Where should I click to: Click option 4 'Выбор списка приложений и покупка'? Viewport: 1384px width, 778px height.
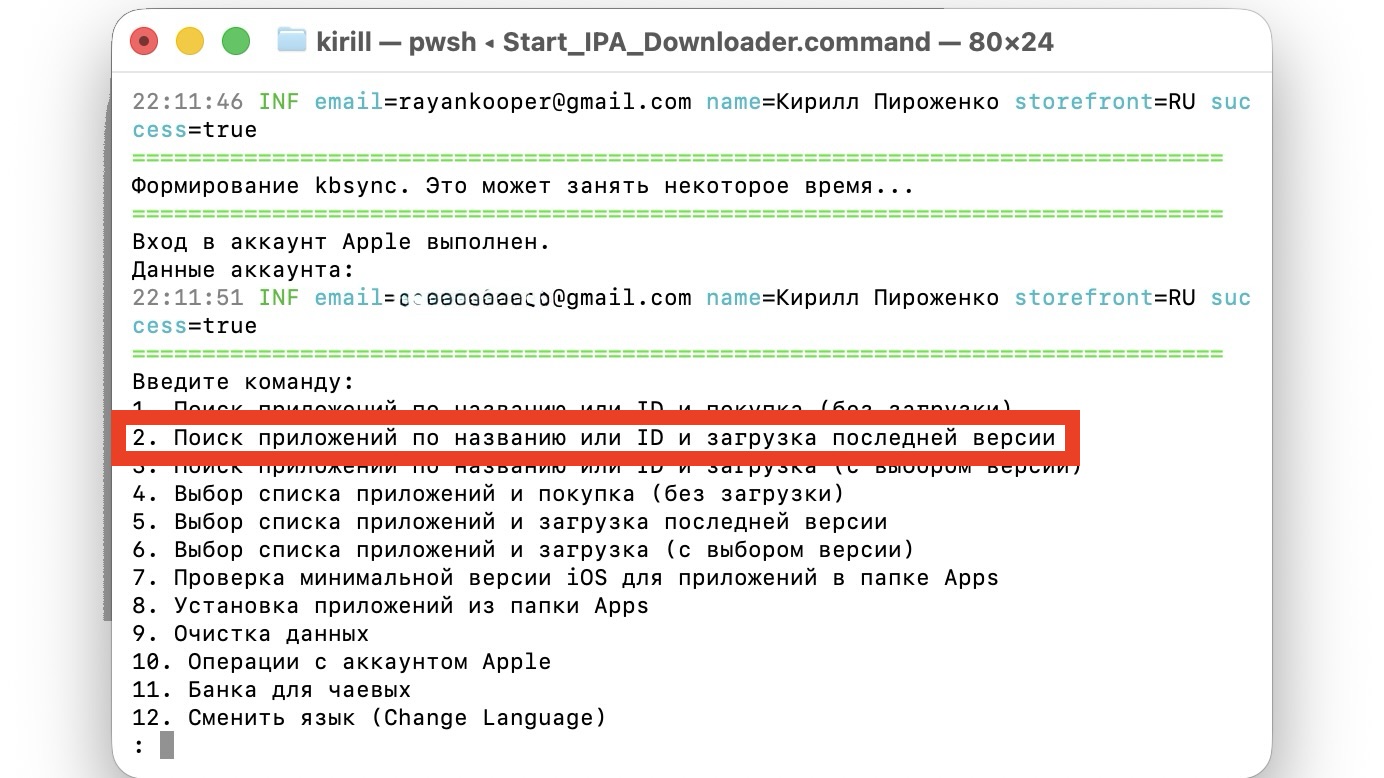tap(488, 494)
